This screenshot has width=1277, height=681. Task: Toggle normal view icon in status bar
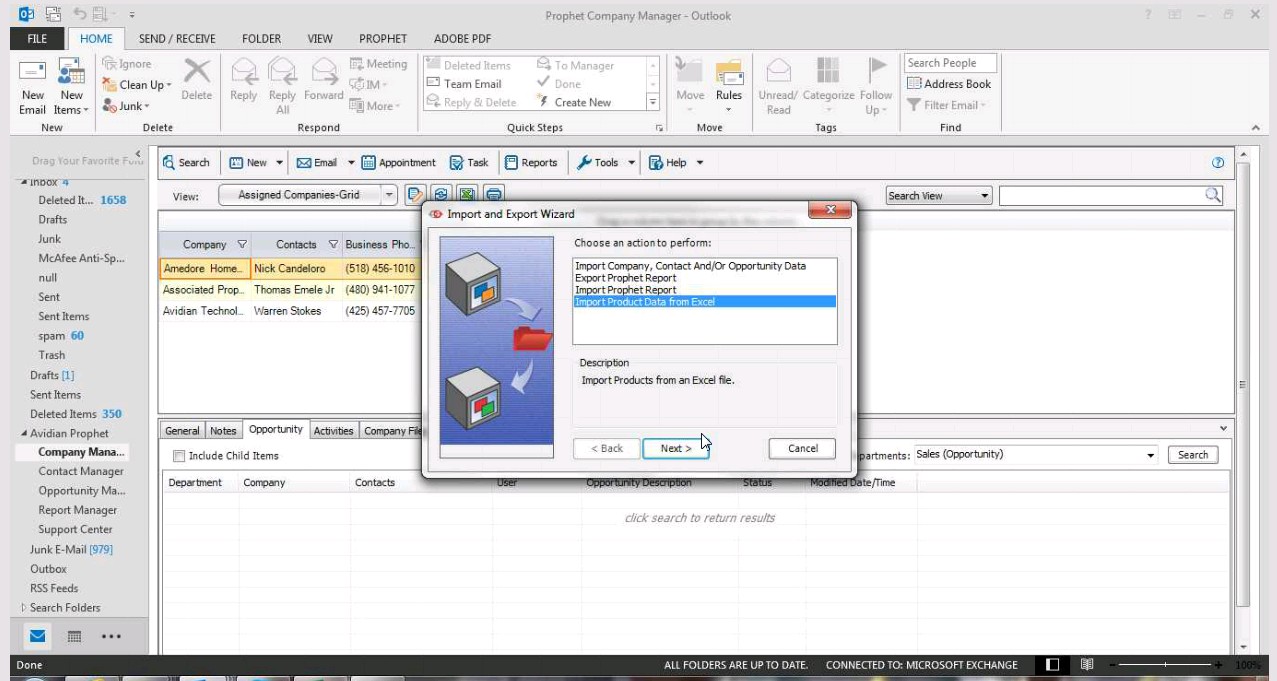coord(1052,665)
